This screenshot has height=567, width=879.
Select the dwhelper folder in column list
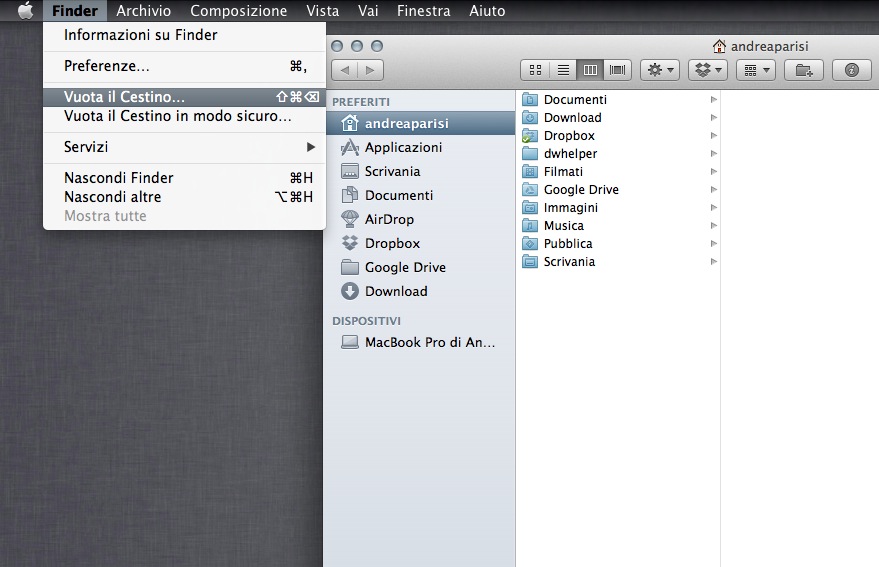click(x=619, y=154)
